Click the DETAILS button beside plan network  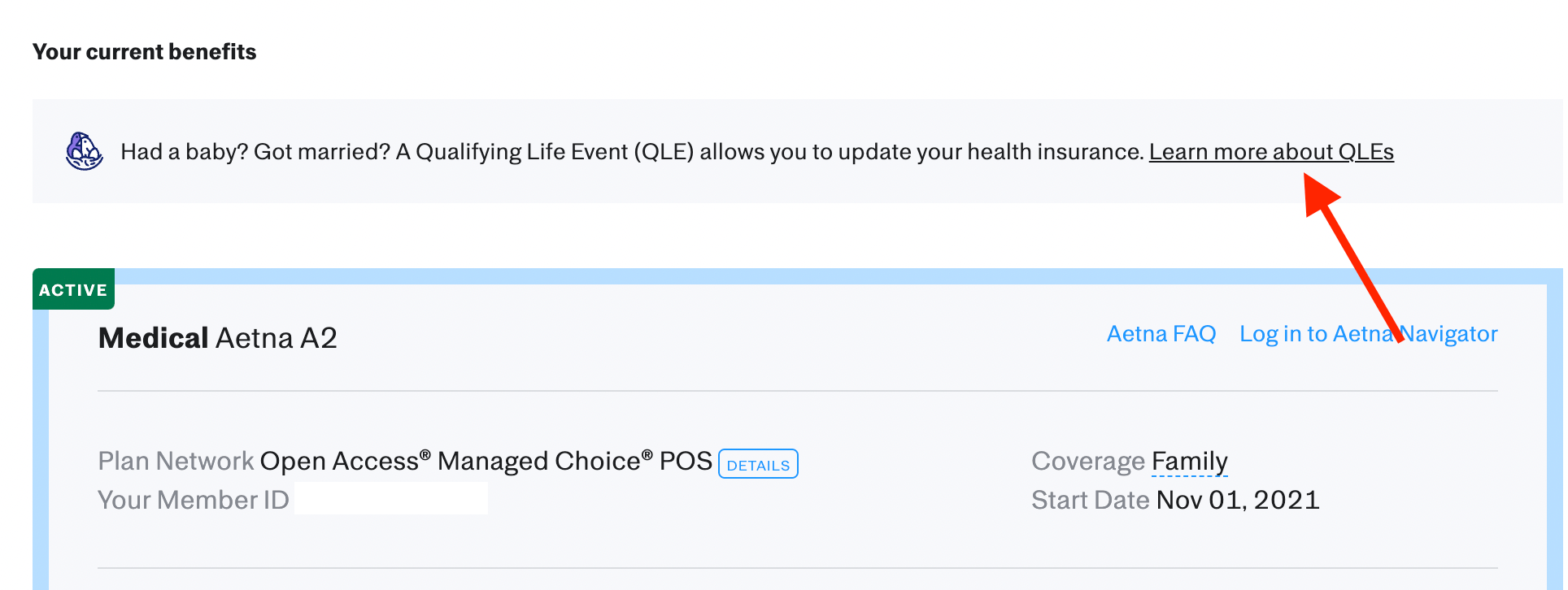pyautogui.click(x=758, y=464)
